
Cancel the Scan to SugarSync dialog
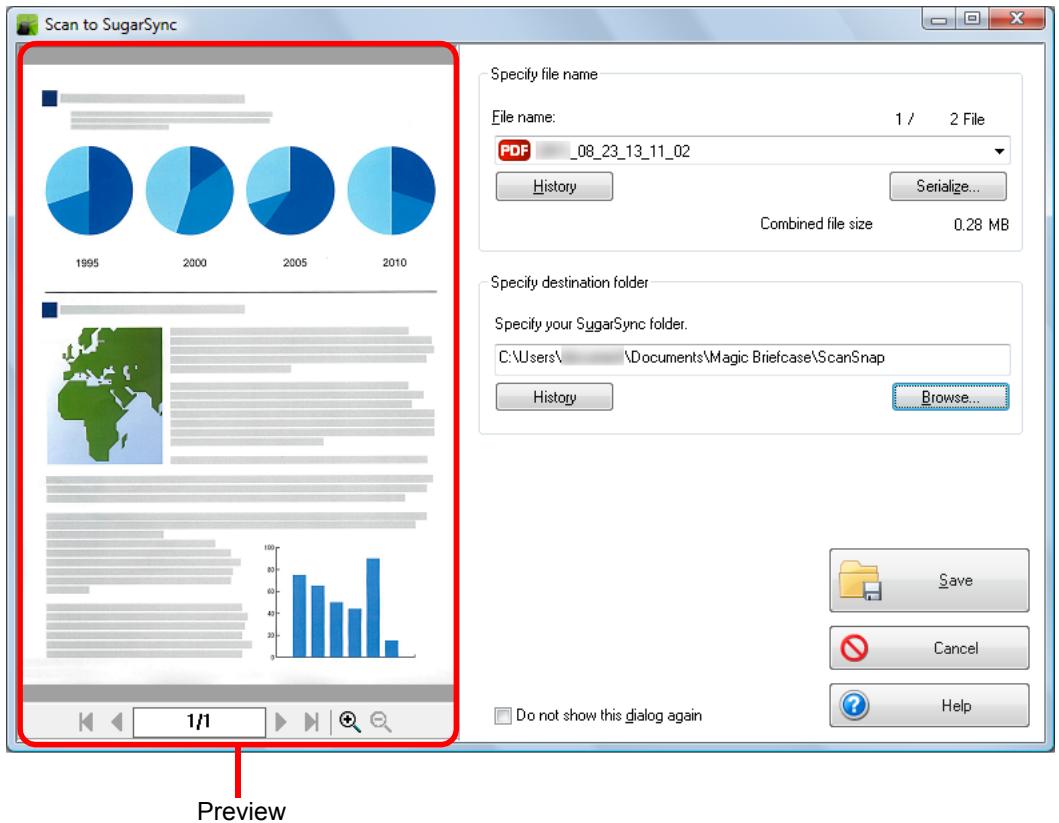pyautogui.click(x=929, y=648)
